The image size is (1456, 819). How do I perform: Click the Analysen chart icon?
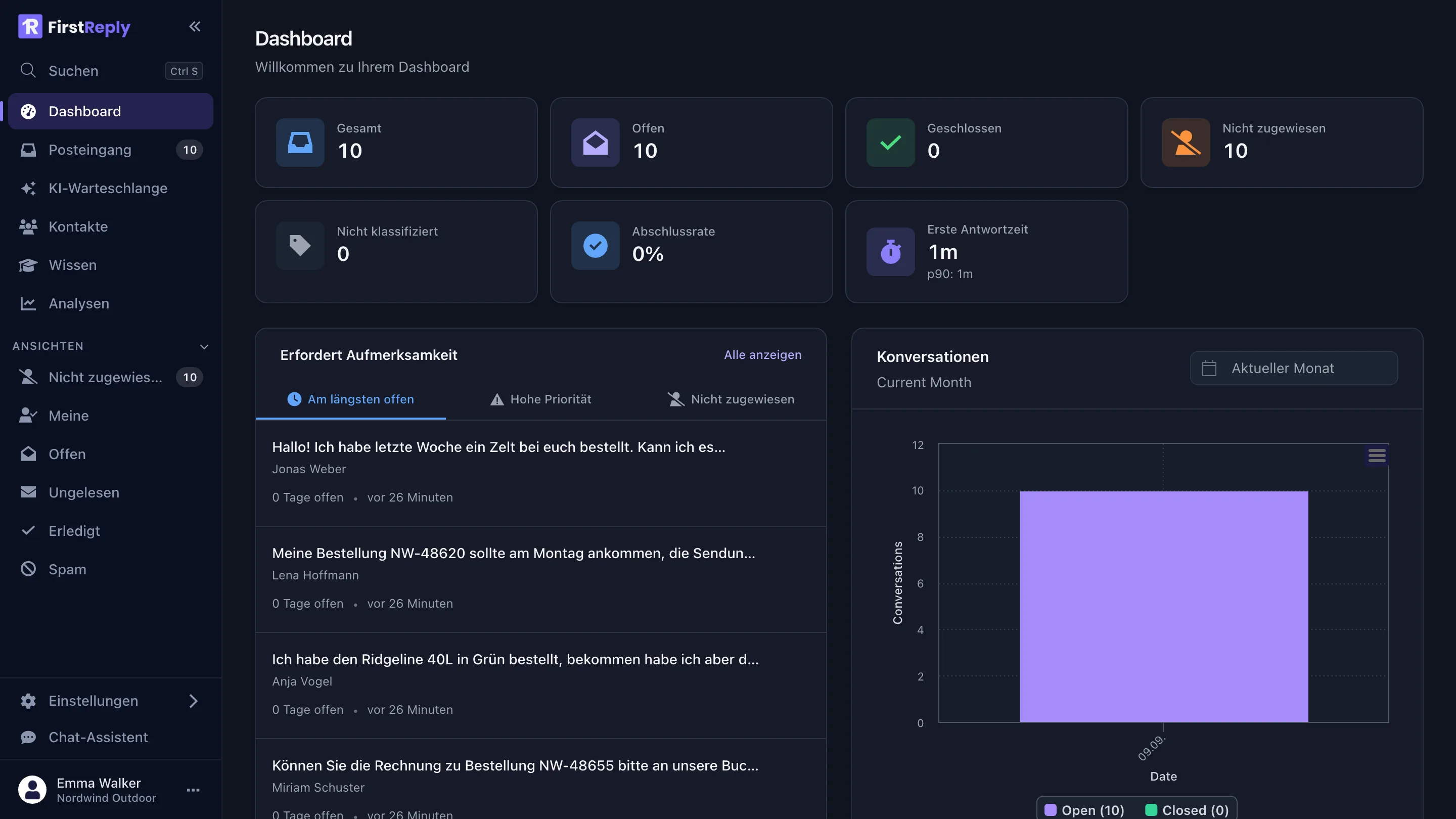[x=28, y=303]
